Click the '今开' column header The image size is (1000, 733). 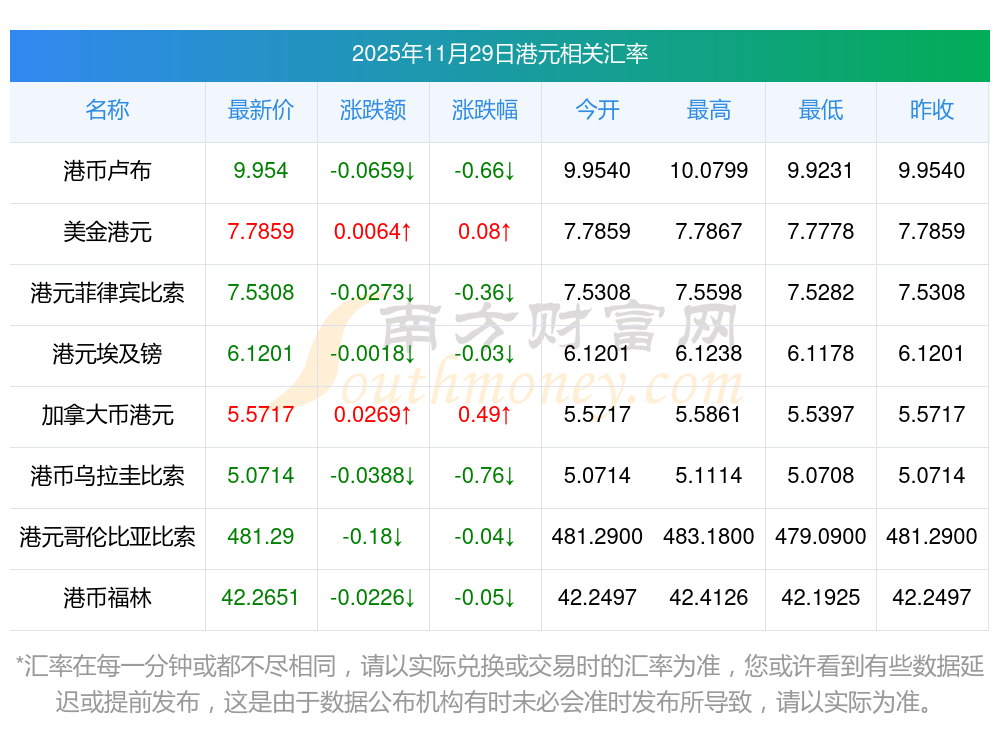click(x=597, y=110)
